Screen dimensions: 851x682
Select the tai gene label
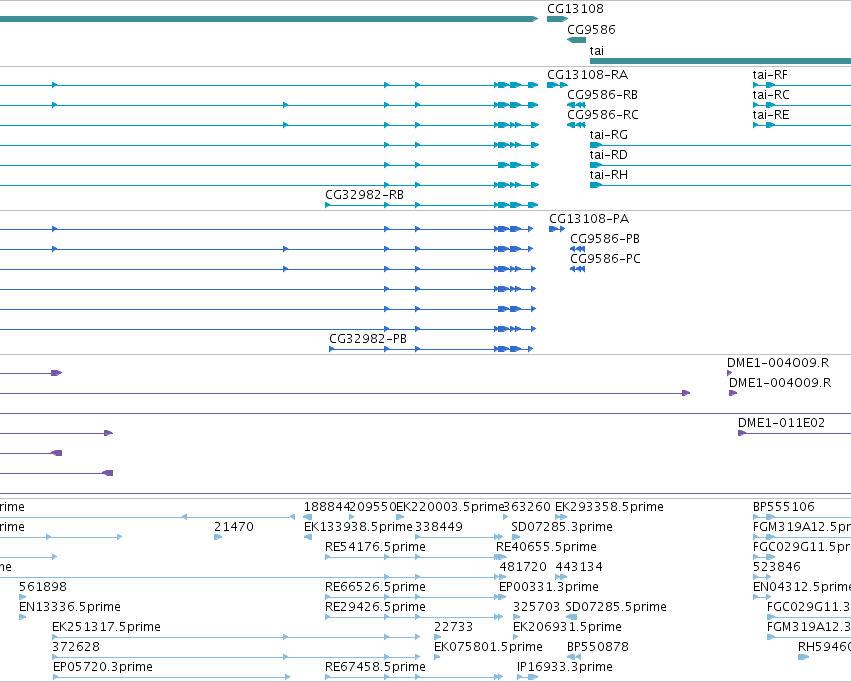click(596, 51)
